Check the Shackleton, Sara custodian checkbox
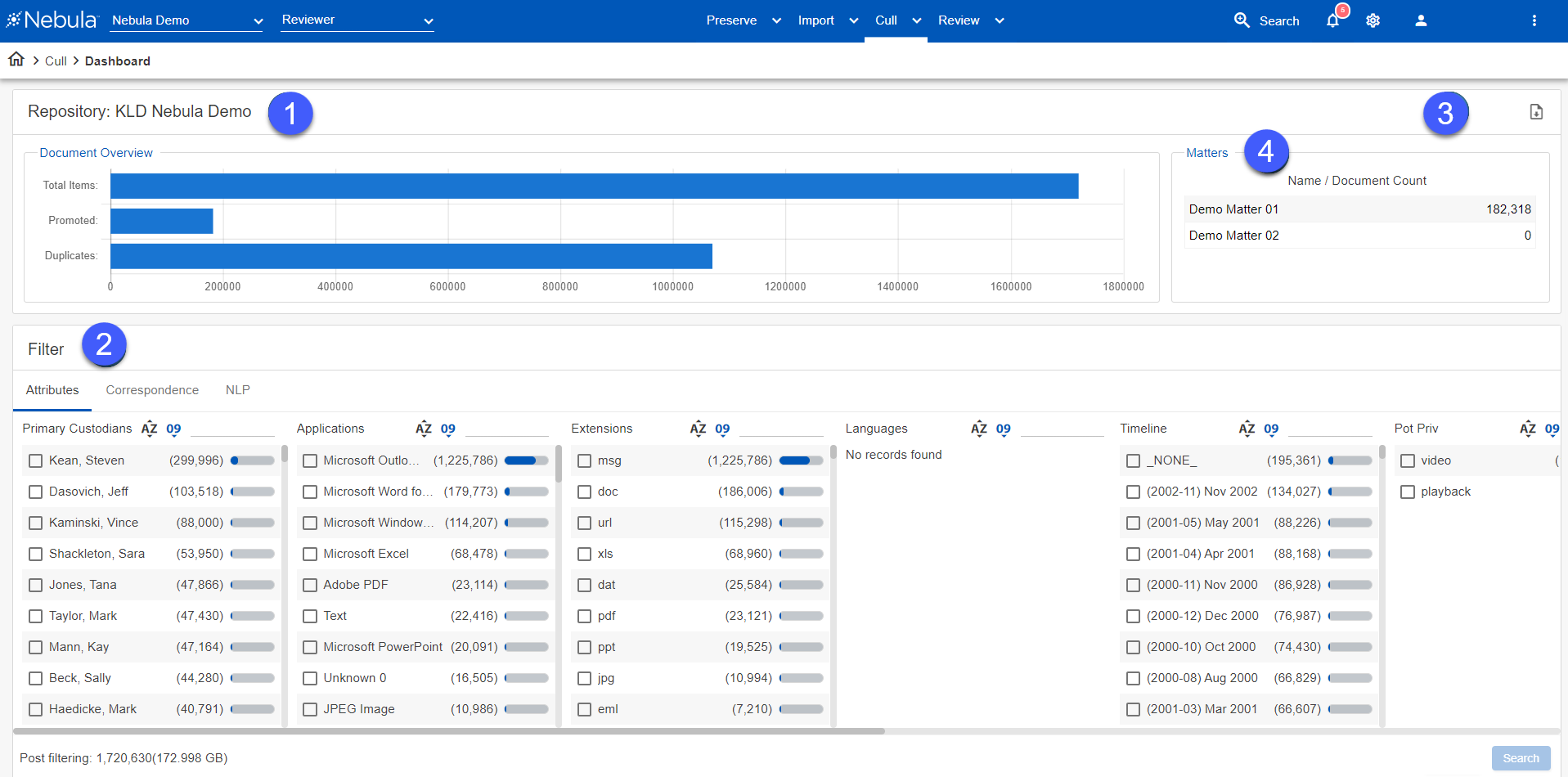 tap(36, 554)
